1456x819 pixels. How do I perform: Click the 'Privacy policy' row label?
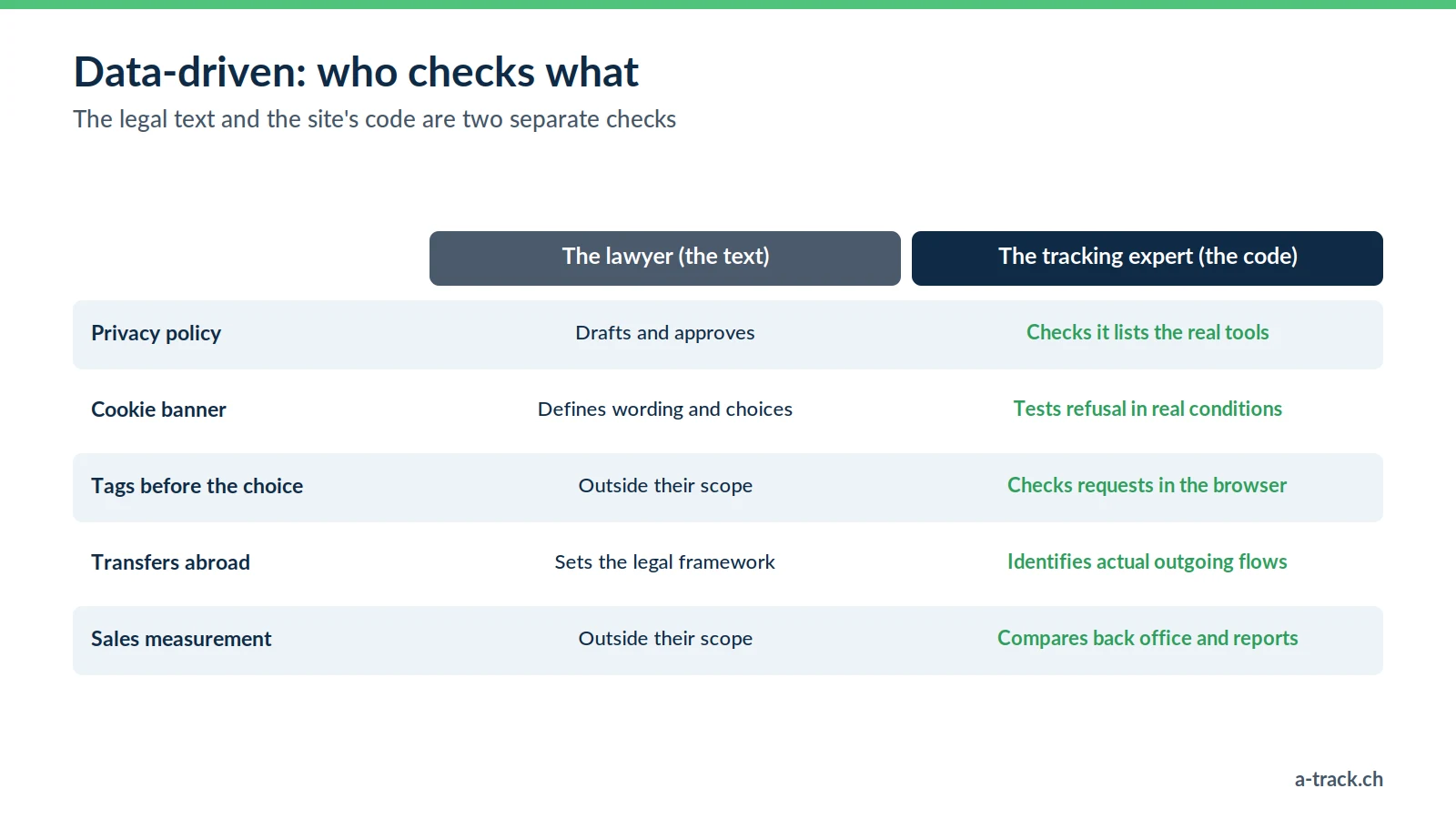click(156, 333)
